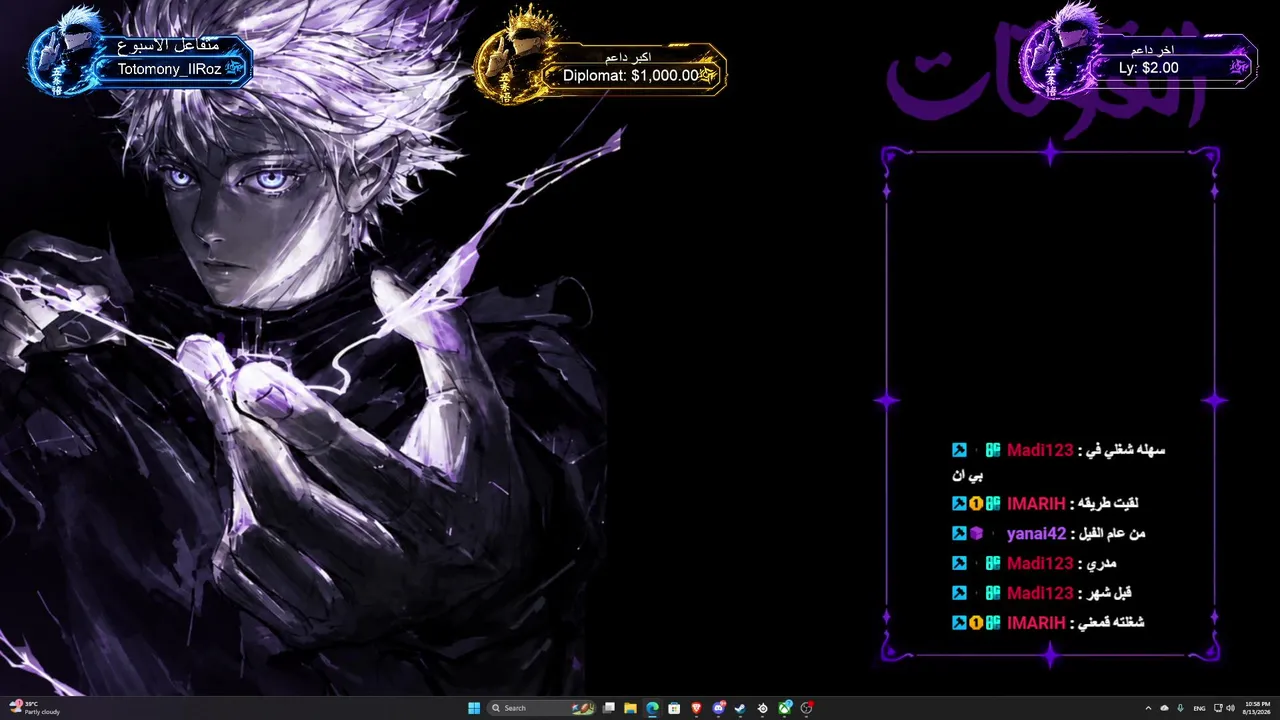Open Microsoft Edge from the taskbar

652,708
